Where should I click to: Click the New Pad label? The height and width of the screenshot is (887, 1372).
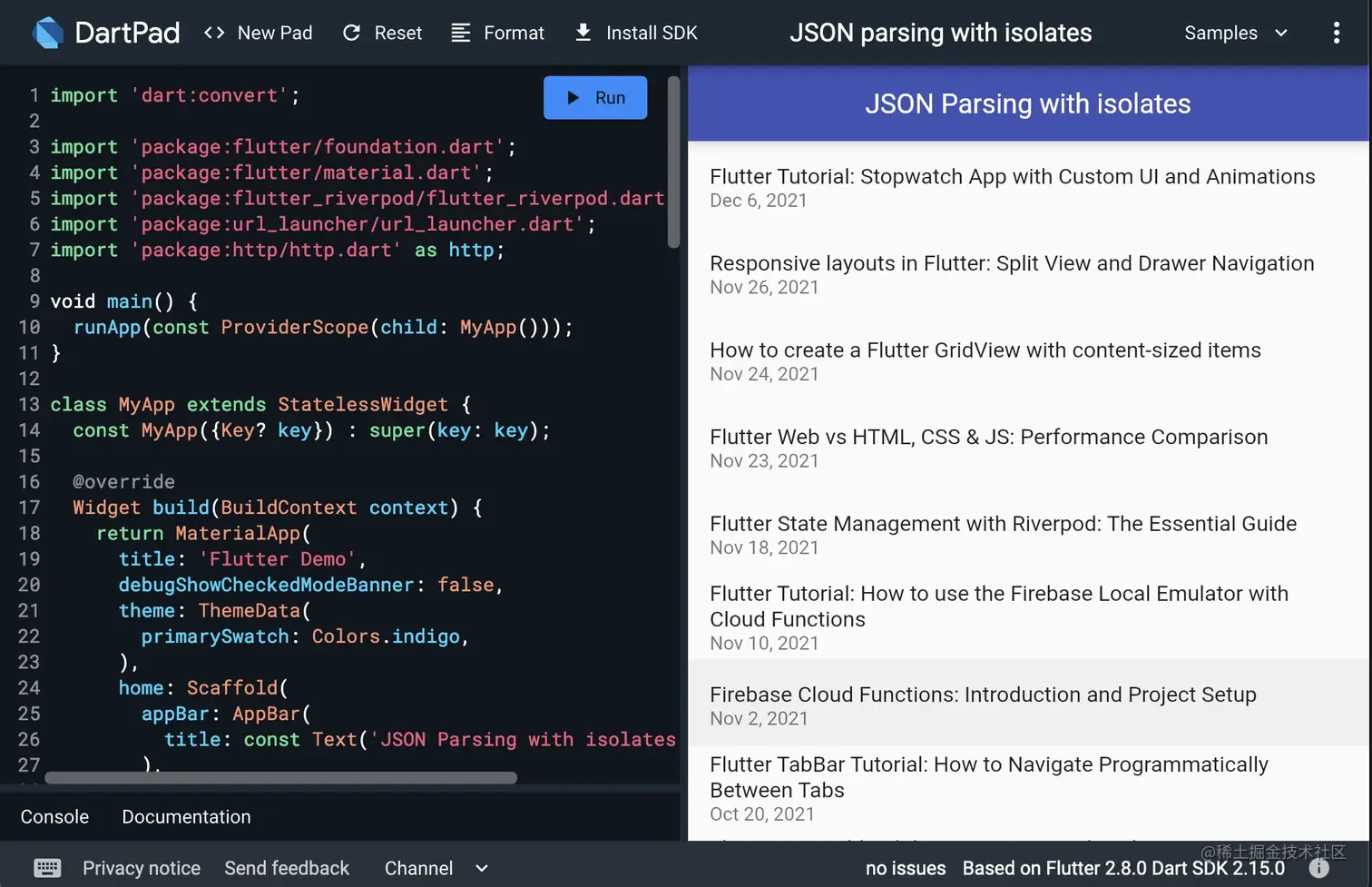[275, 33]
